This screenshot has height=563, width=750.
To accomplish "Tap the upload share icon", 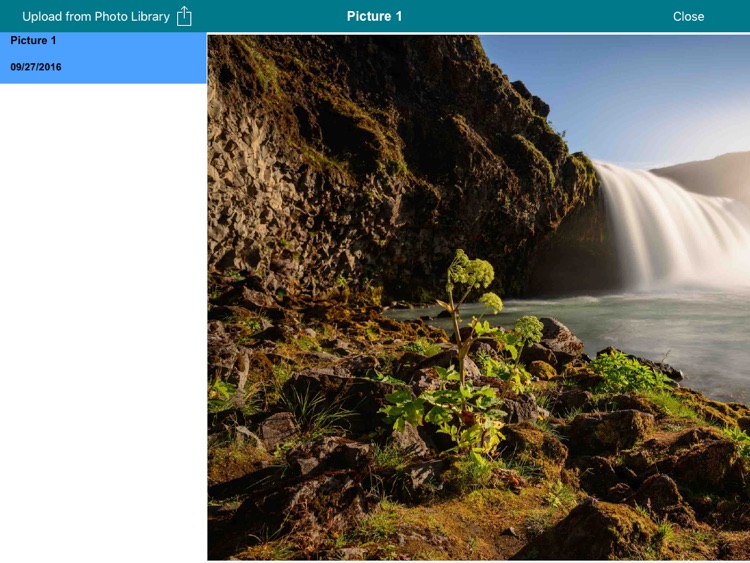I will coord(184,16).
